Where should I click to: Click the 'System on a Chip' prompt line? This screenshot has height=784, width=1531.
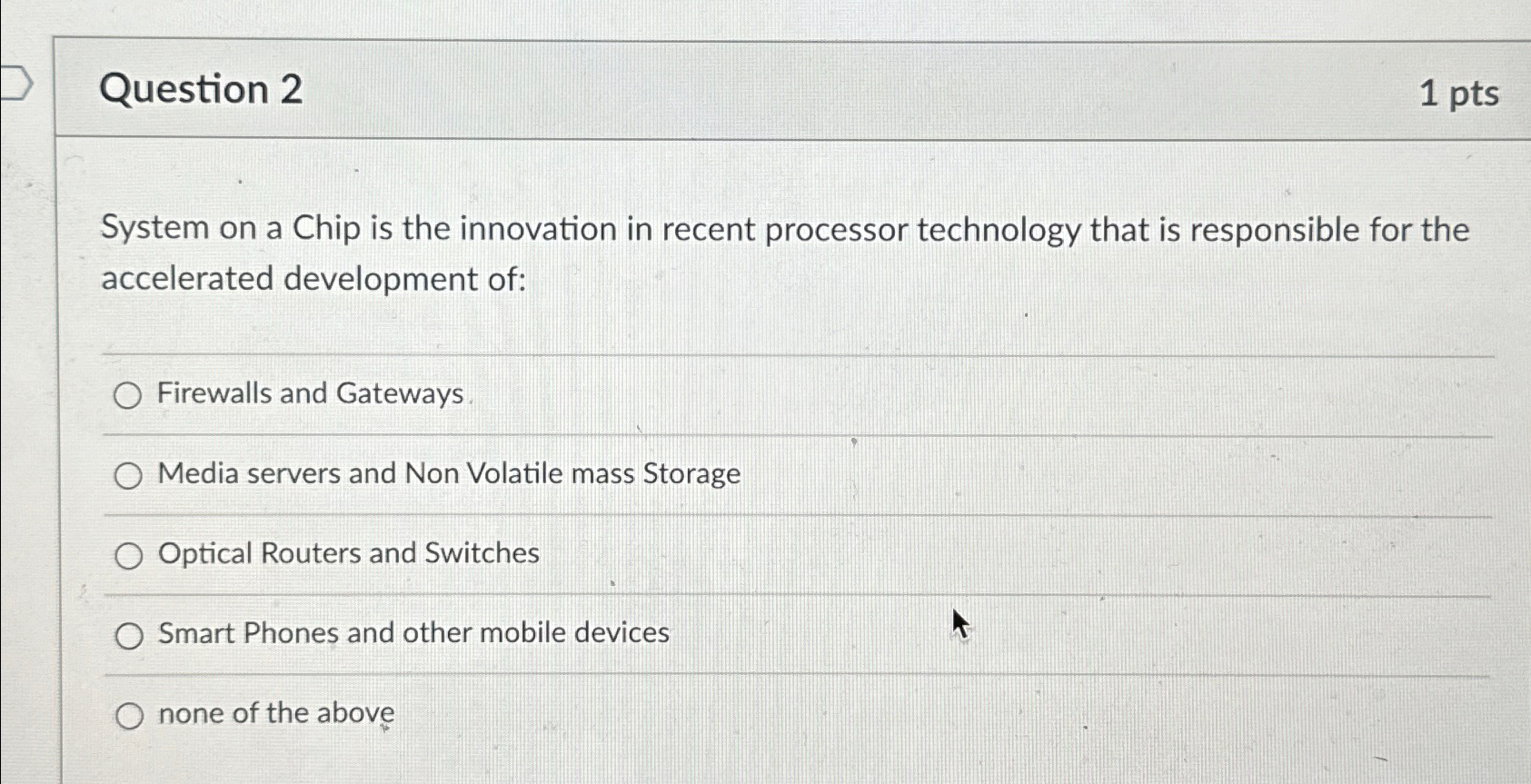(x=785, y=229)
